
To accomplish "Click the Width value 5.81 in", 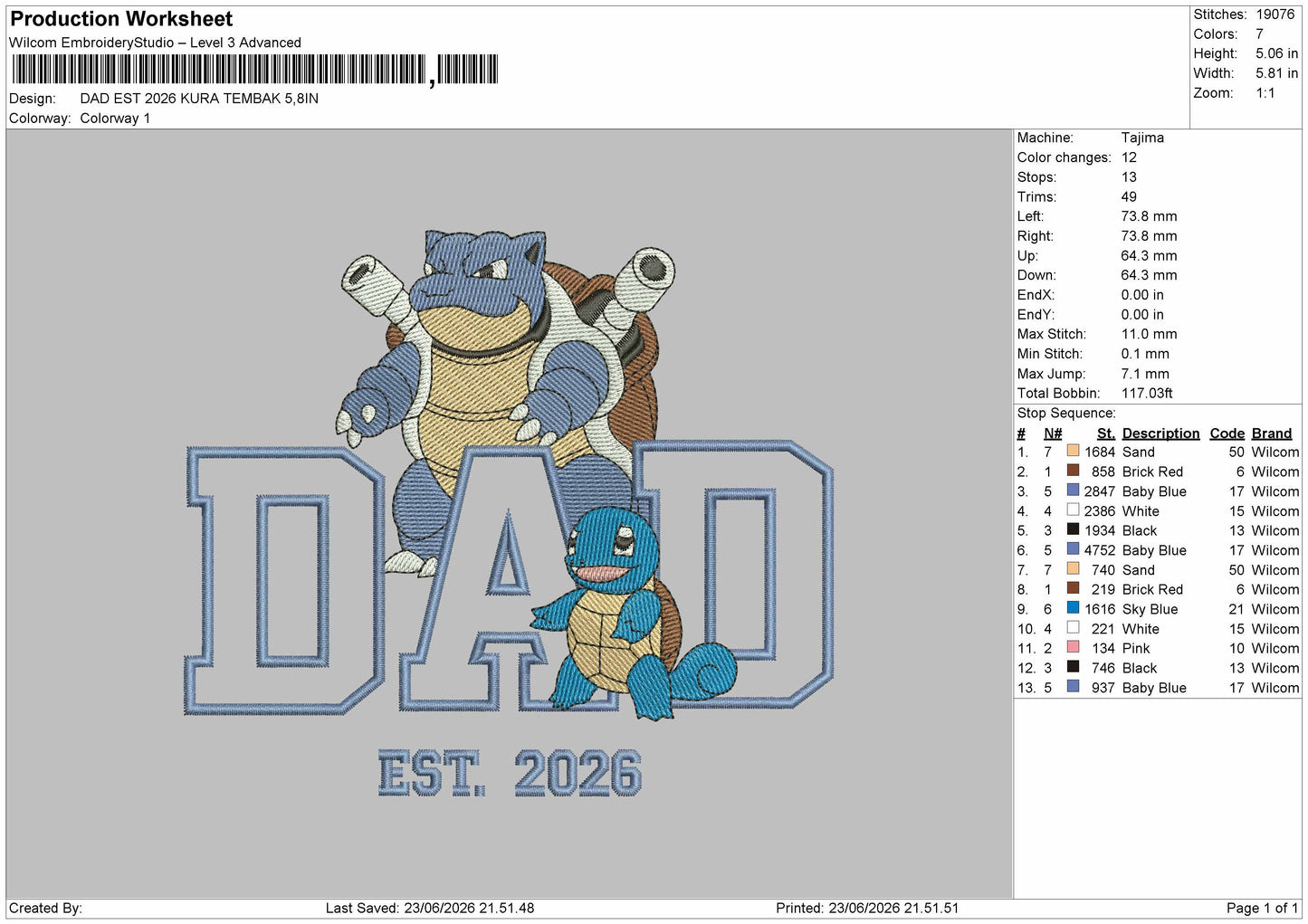I will click(1276, 73).
